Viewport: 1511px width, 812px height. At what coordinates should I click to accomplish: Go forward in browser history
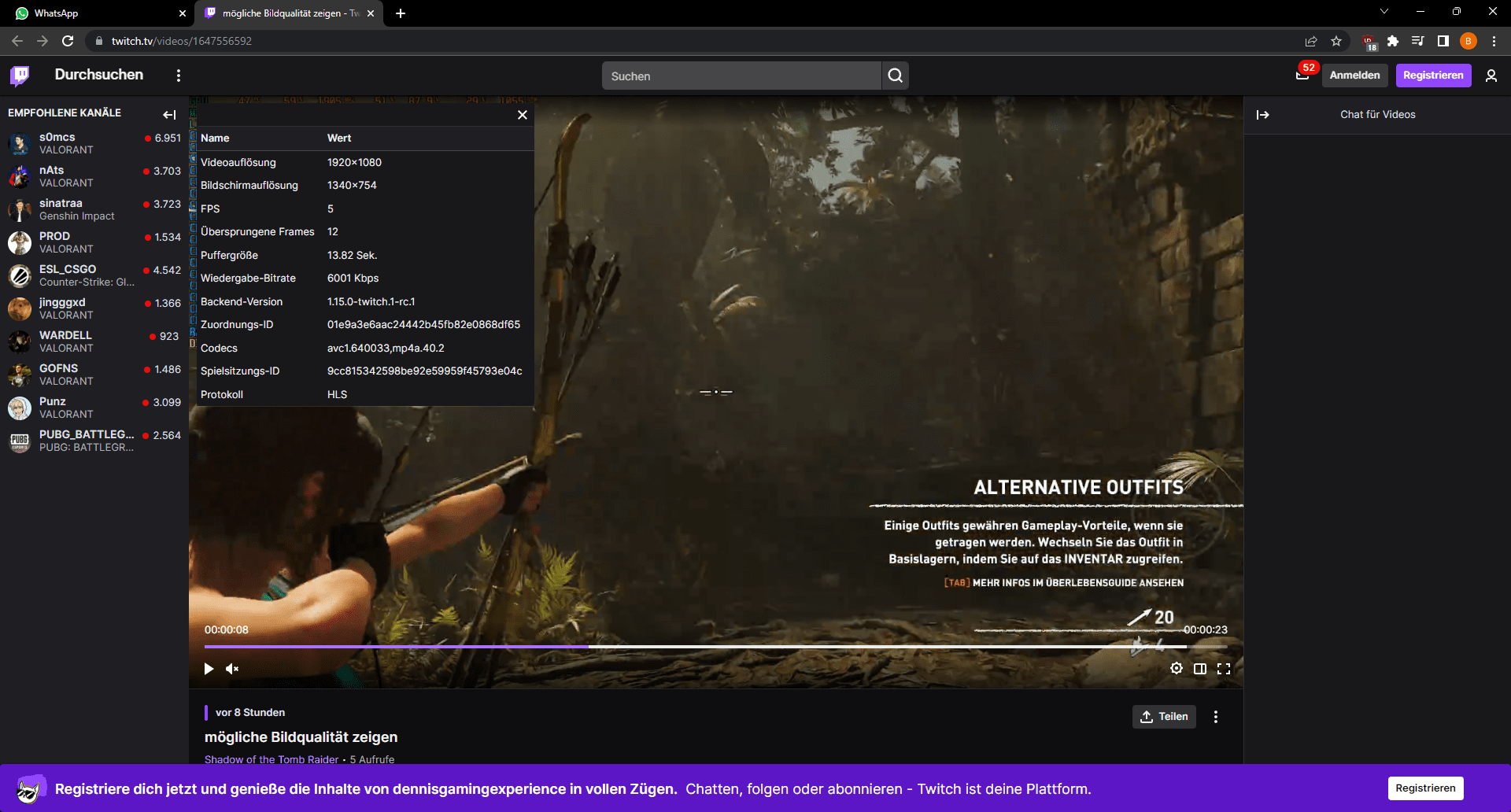point(42,41)
